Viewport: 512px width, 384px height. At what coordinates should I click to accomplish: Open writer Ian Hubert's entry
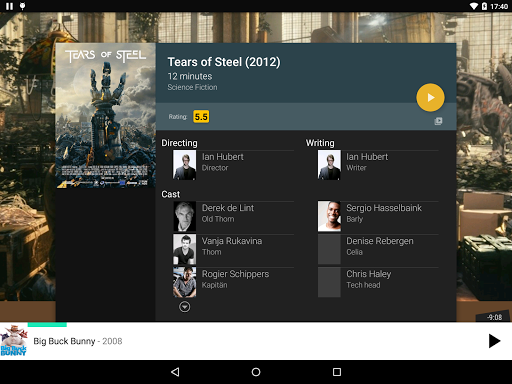378,165
